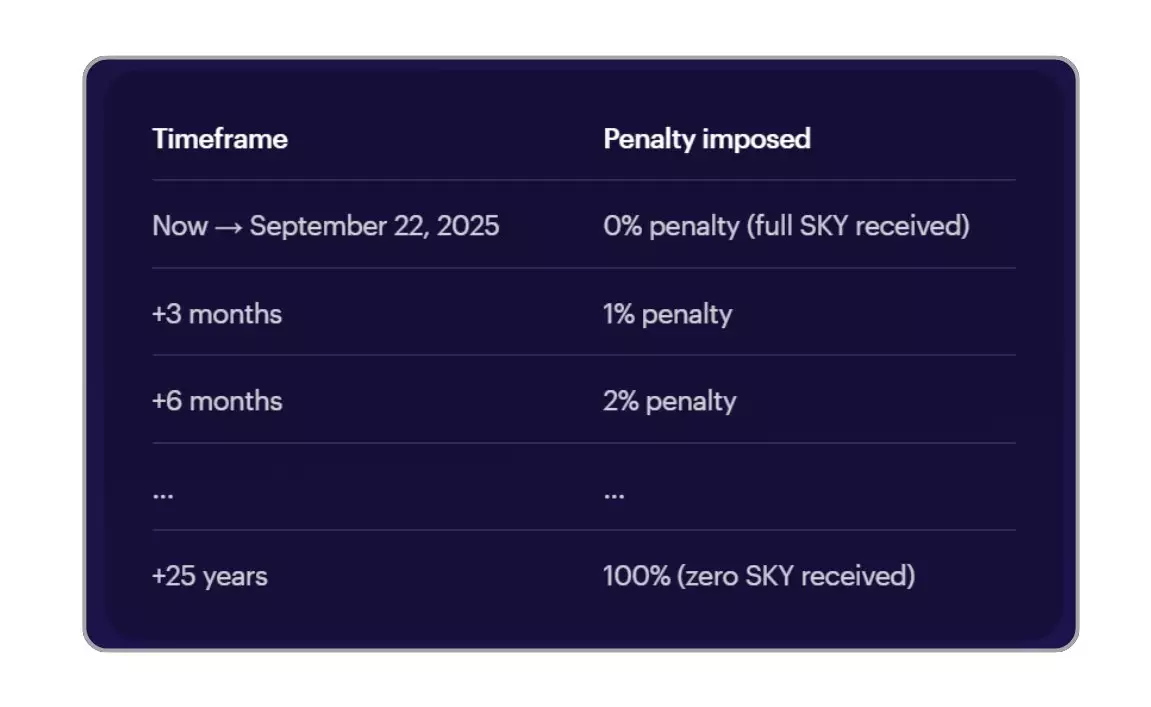Click the (full SKY received) note
Image resolution: width=1151 pixels, height=707 pixels.
[x=858, y=226]
